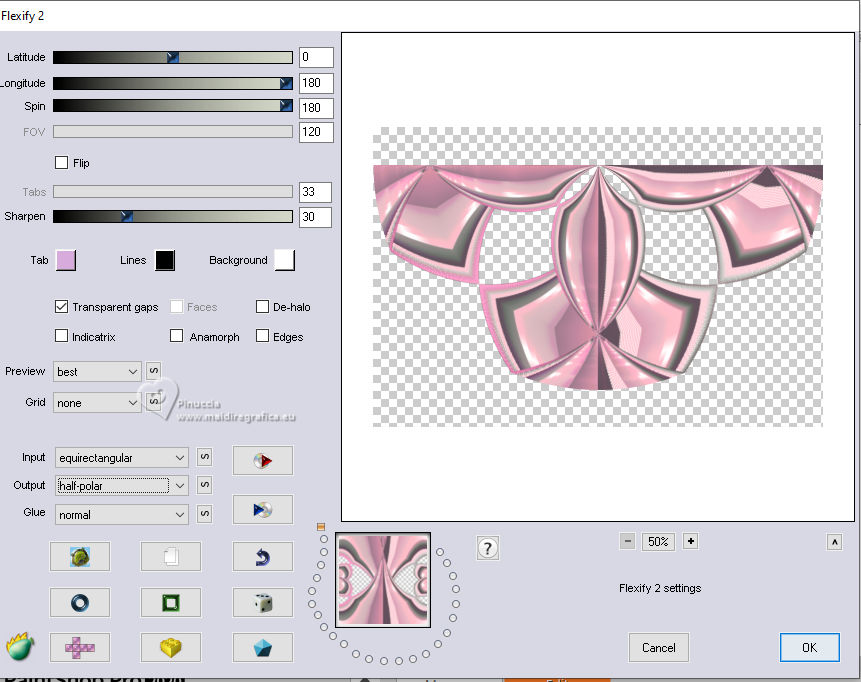This screenshot has width=861, height=682.
Task: Click the blue arrow disc button
Action: [x=262, y=510]
